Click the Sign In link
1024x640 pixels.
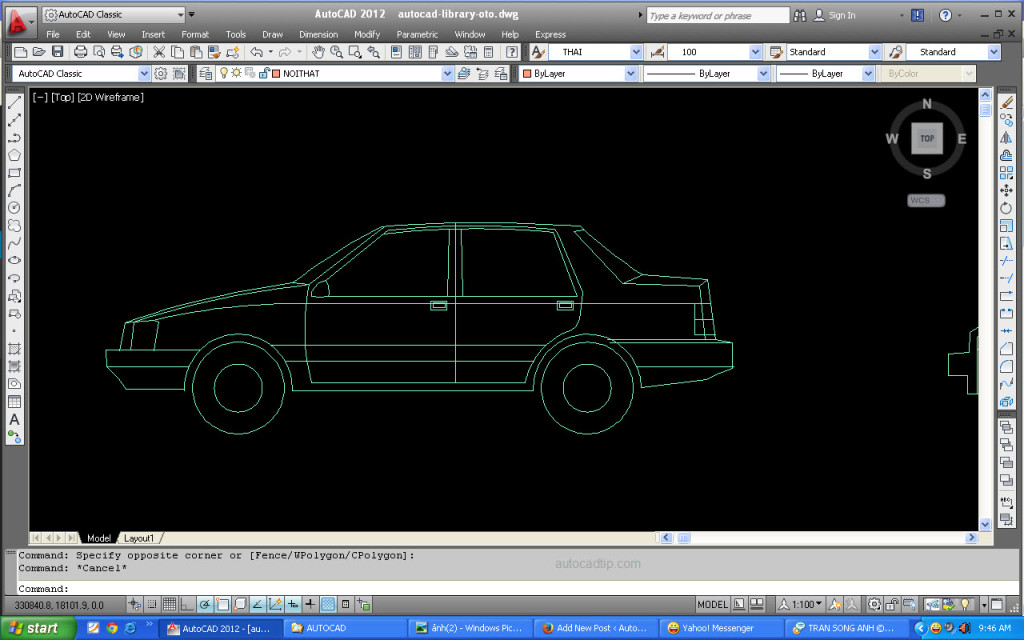[x=841, y=16]
